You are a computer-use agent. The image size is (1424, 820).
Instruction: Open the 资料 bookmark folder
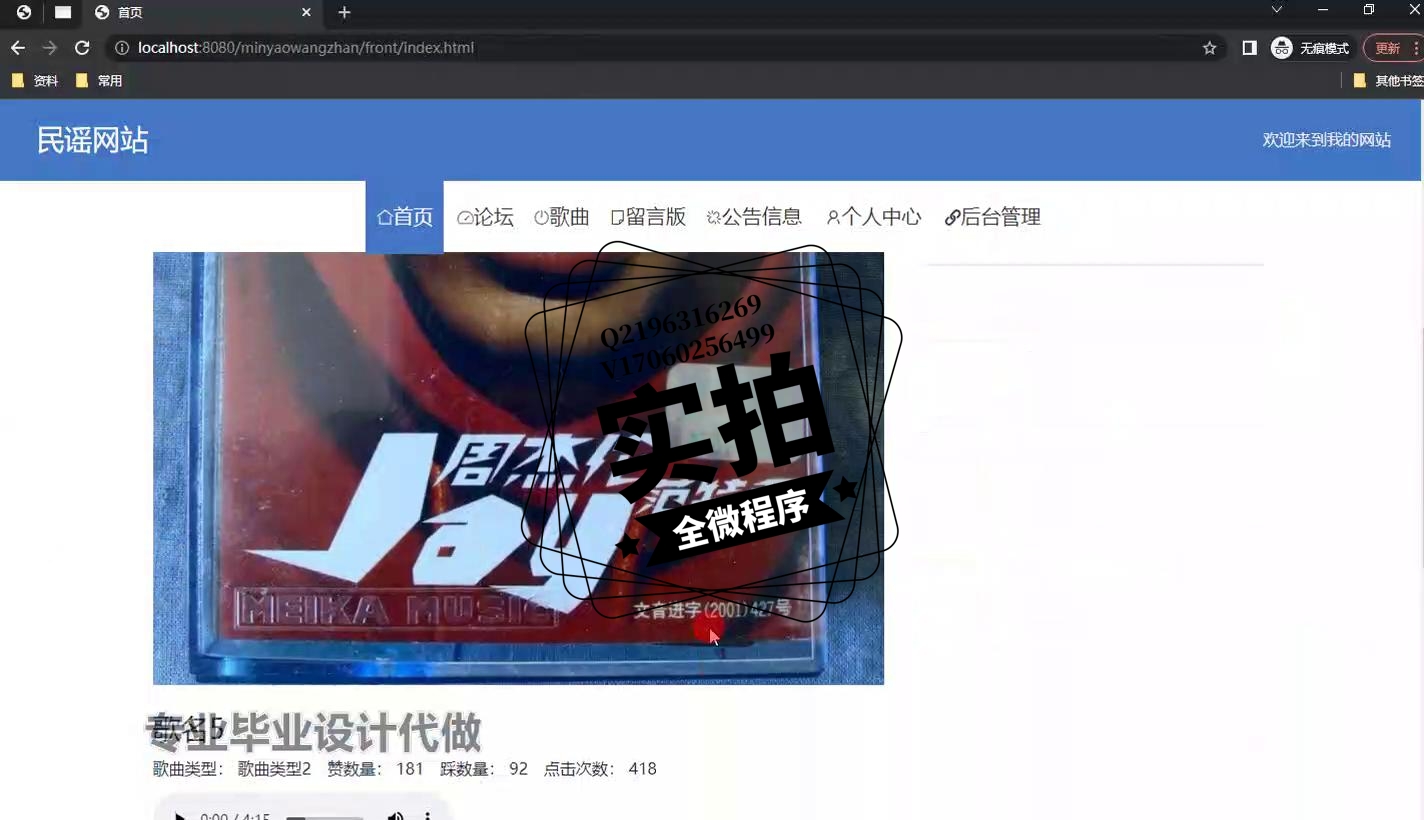[35, 81]
